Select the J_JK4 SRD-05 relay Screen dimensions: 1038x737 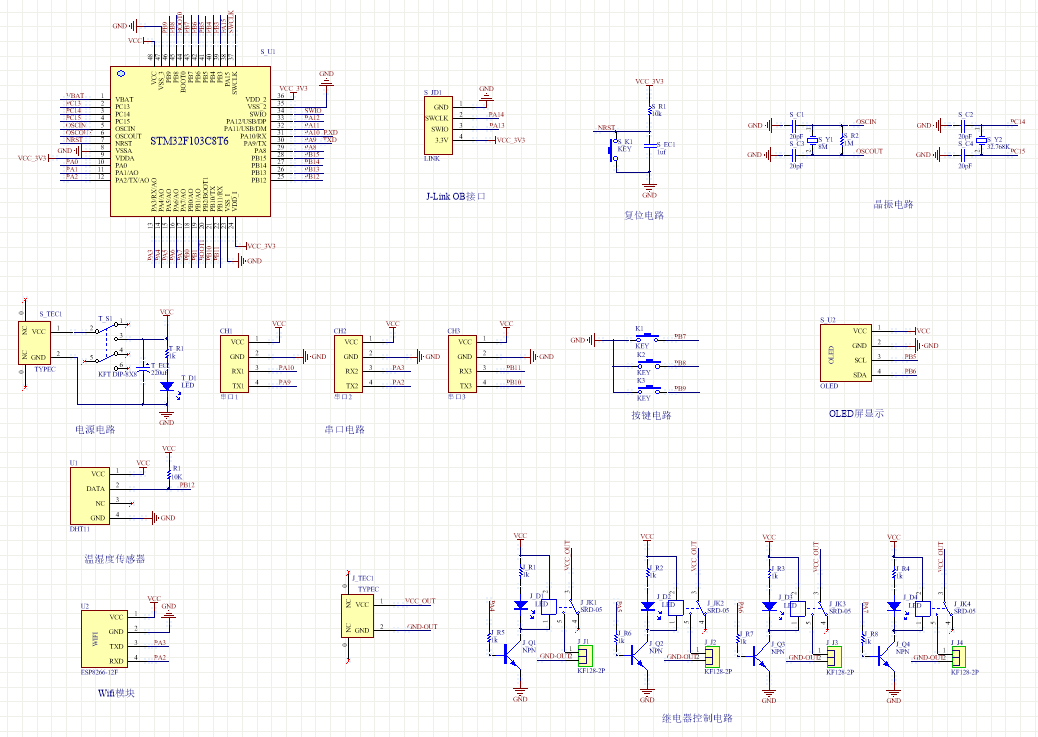[x=935, y=609]
